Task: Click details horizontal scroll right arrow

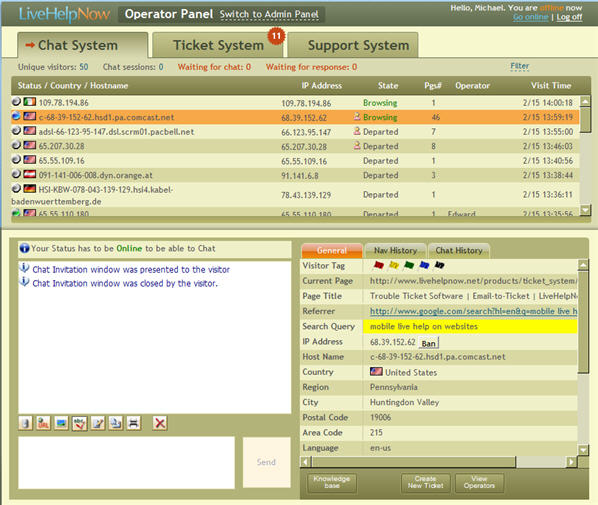Action: 571,462
